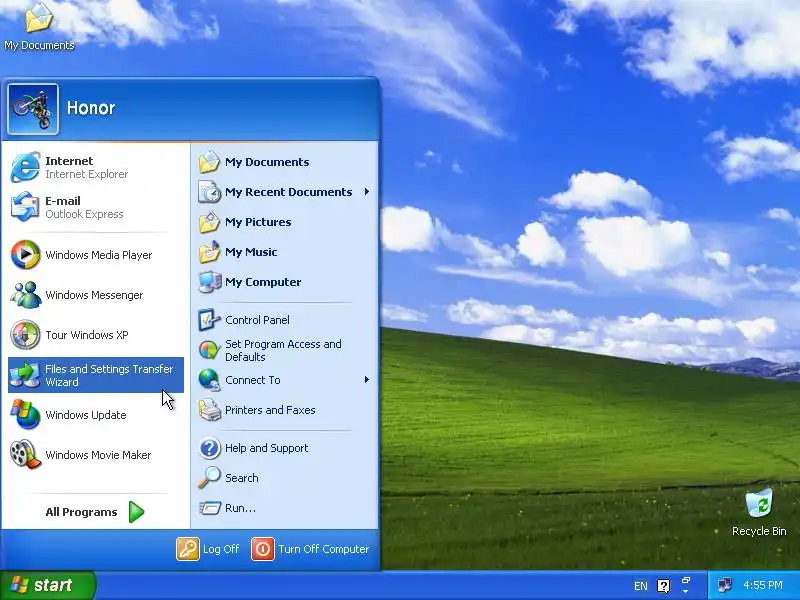Launch Windows Media Player icon
Image resolution: width=800 pixels, height=600 pixels.
[x=25, y=254]
